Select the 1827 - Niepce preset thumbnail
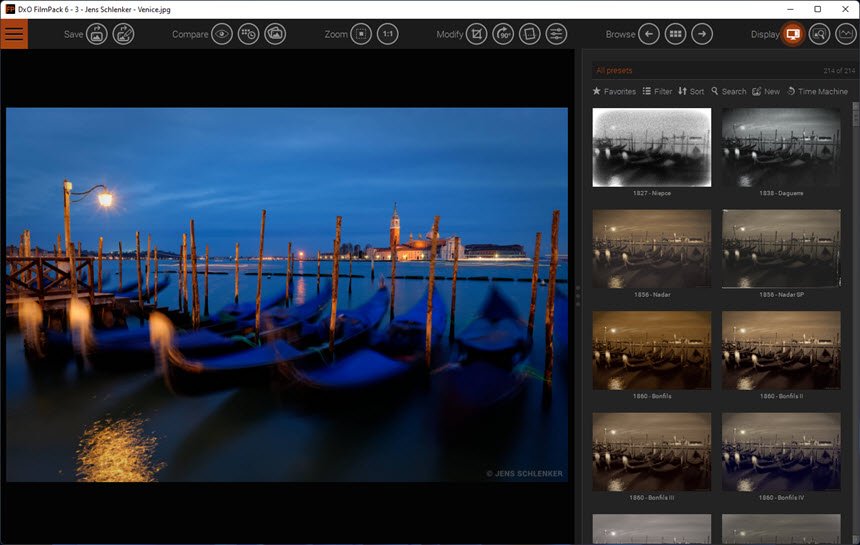This screenshot has width=860, height=545. coord(652,147)
